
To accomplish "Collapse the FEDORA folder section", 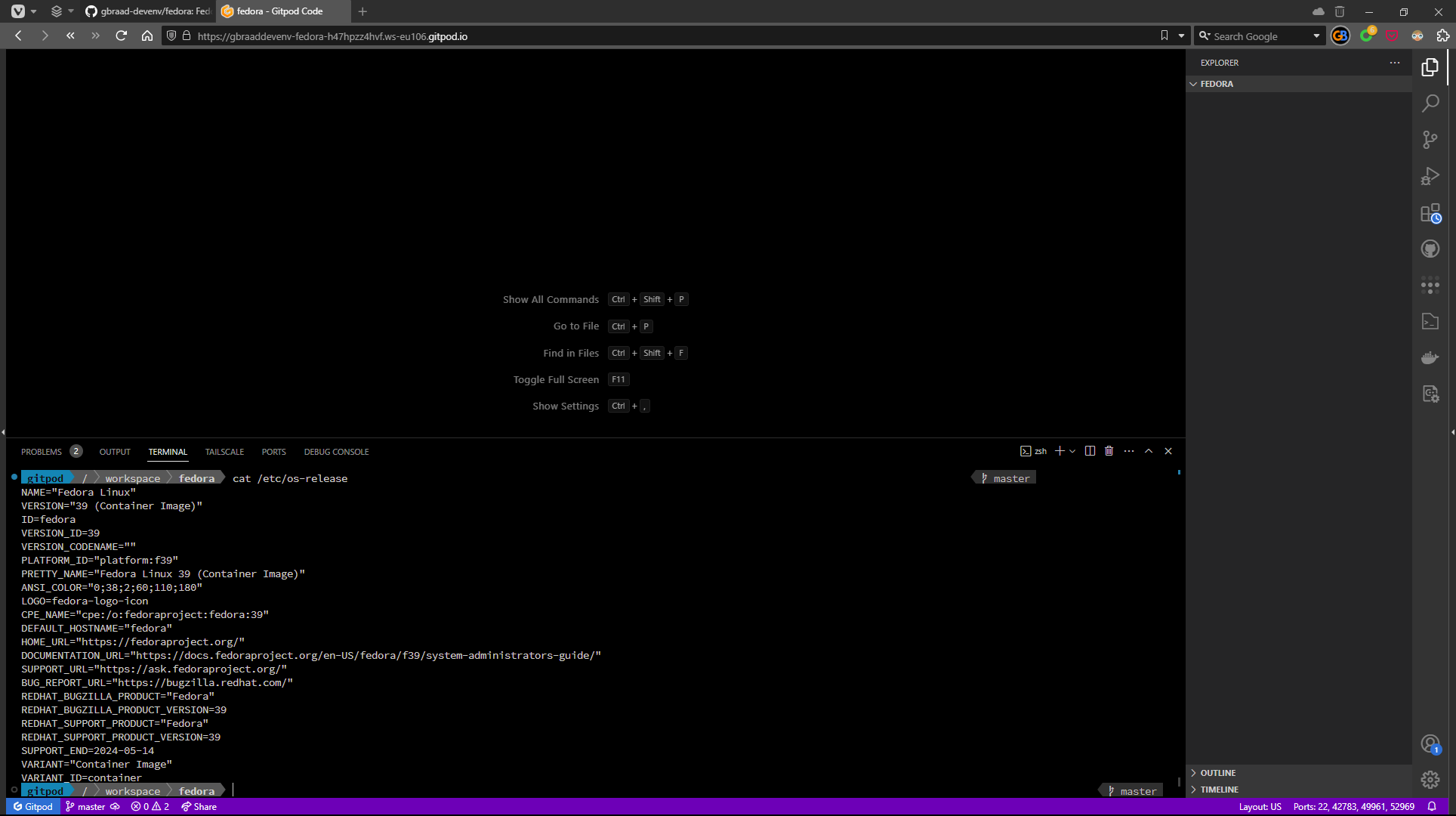I will [x=1299, y=84].
